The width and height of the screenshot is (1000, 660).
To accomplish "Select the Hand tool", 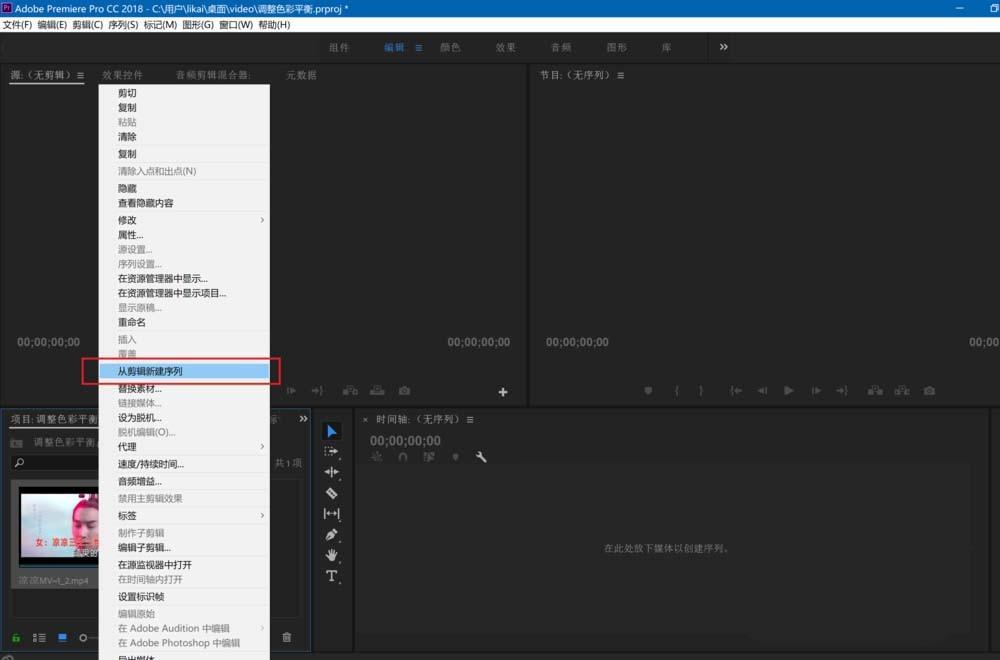I will (332, 556).
